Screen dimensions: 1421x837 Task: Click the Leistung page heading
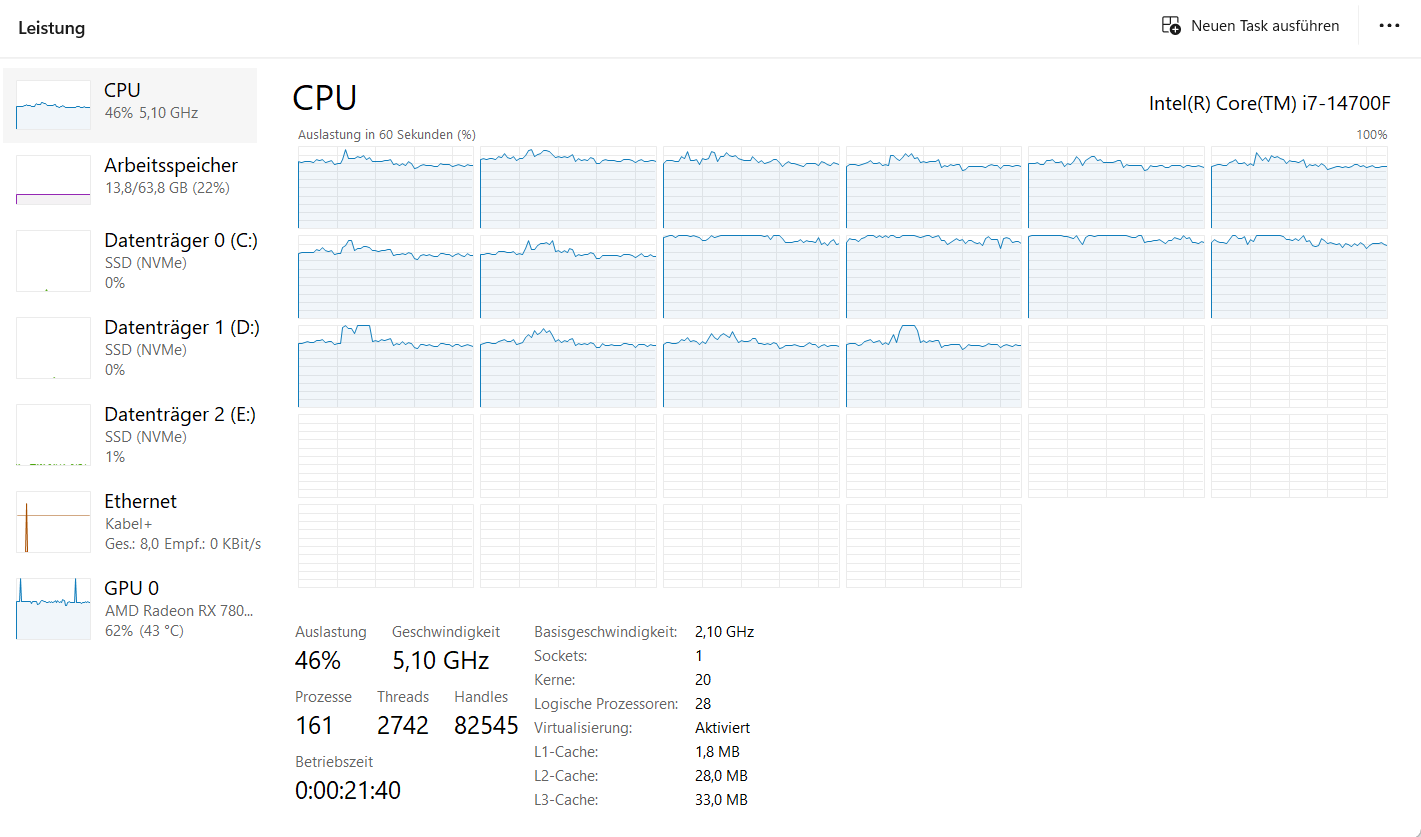tap(51, 28)
